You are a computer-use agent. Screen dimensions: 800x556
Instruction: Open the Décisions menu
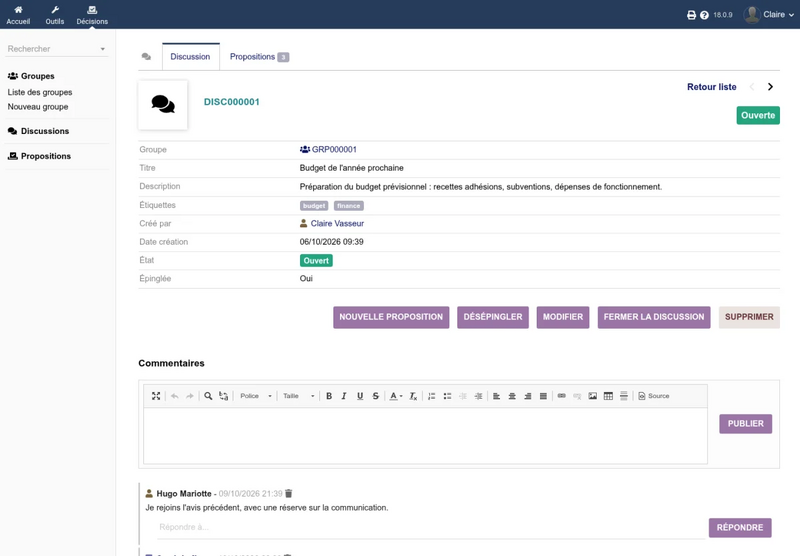[x=92, y=15]
